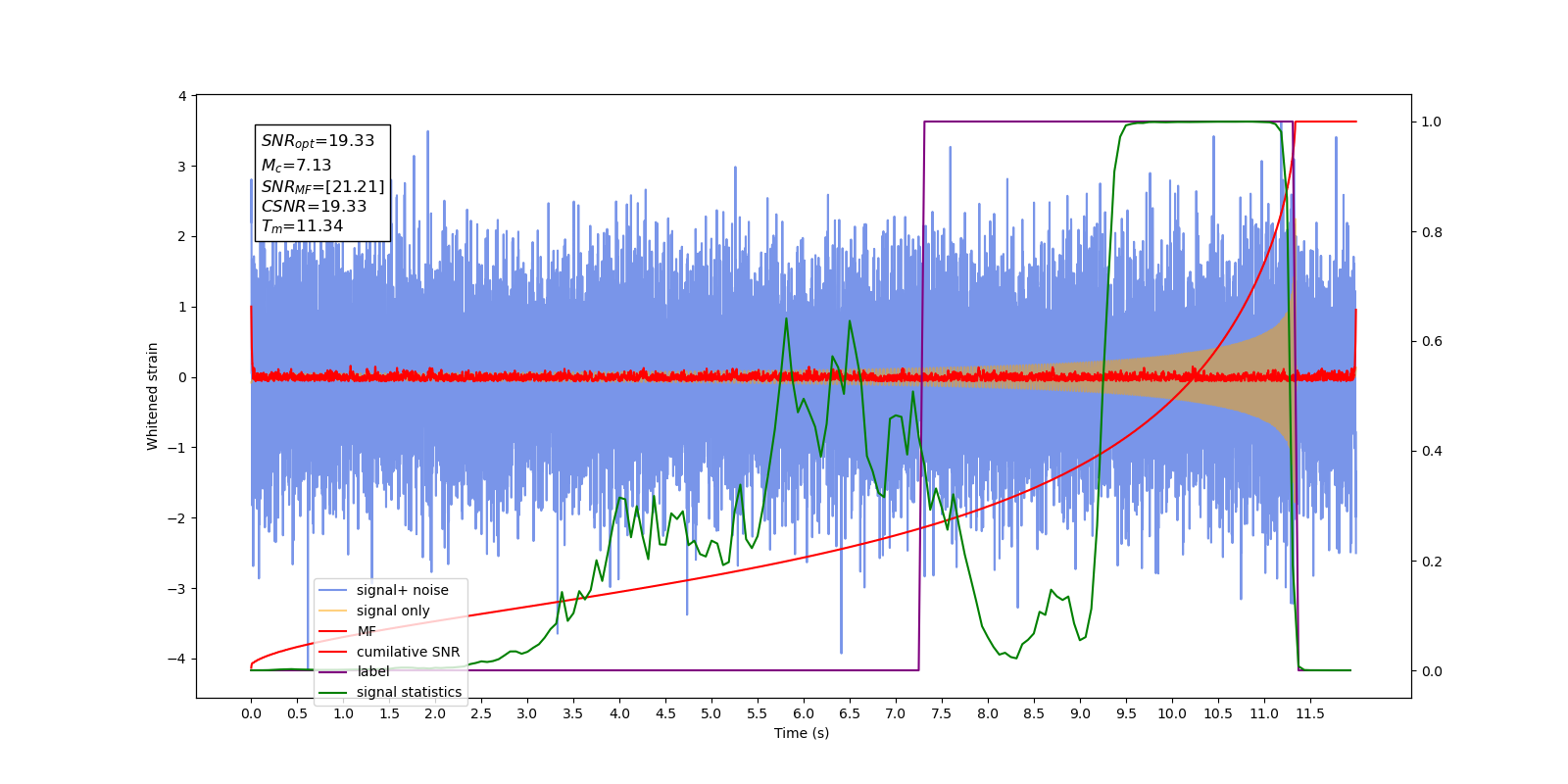The height and width of the screenshot is (784, 1568).
Task: Click the left y-axis tick label −4
Action: coord(178,659)
